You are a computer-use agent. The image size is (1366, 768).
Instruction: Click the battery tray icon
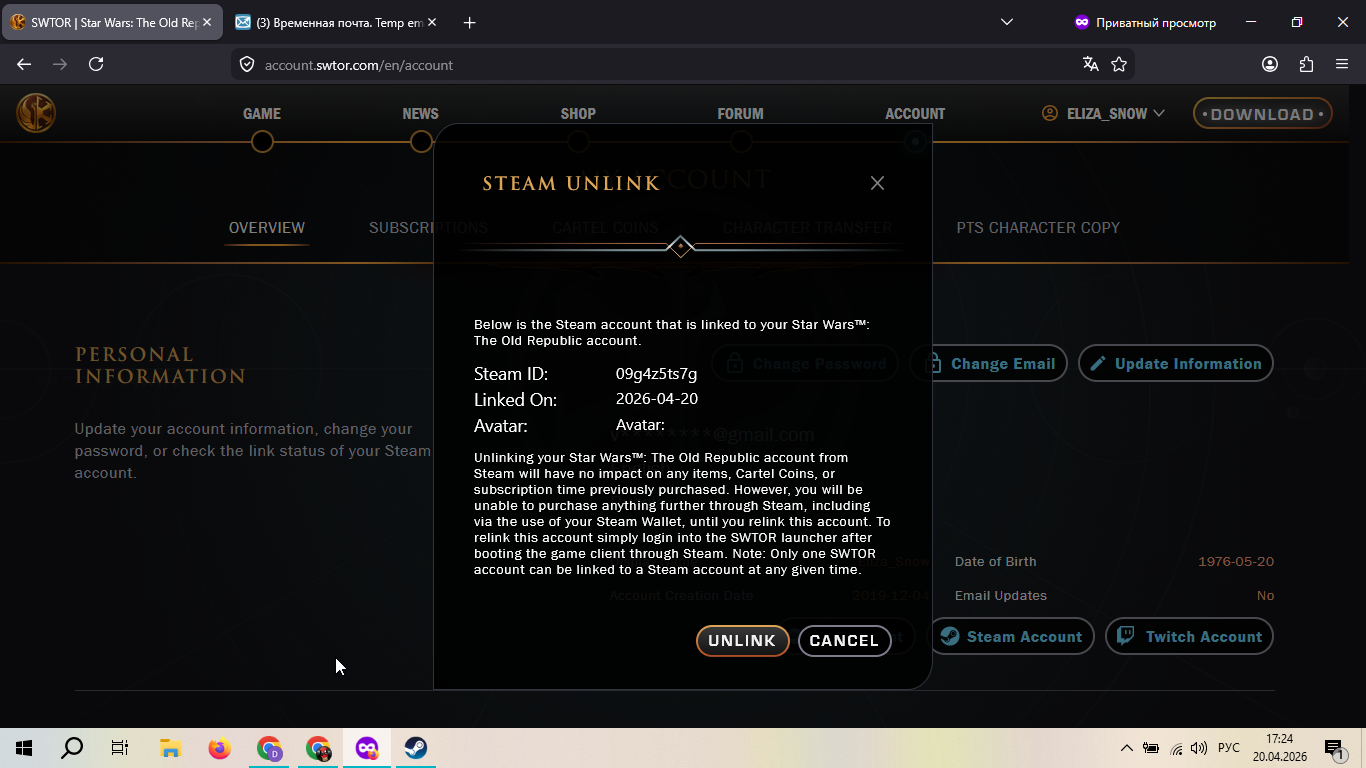coord(1151,748)
